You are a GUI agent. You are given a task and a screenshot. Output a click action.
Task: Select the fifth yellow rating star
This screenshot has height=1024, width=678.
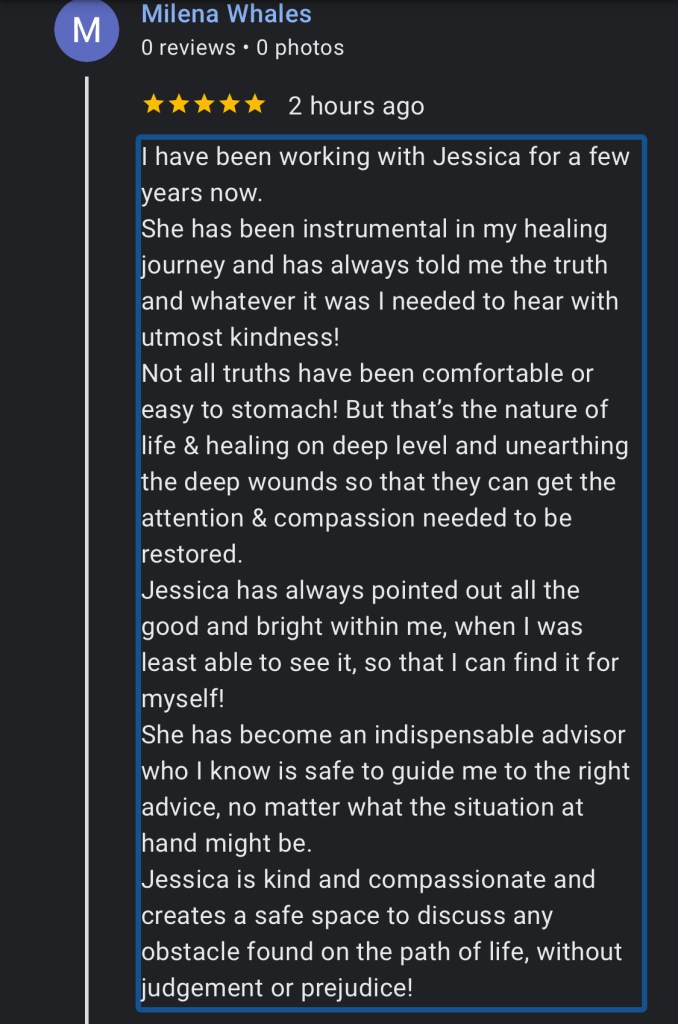click(x=255, y=104)
